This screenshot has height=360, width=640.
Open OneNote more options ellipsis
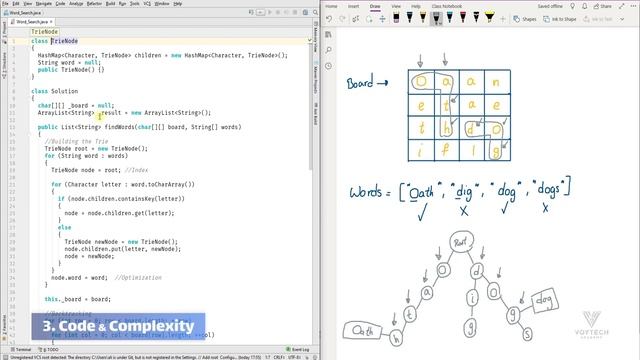coord(633,6)
